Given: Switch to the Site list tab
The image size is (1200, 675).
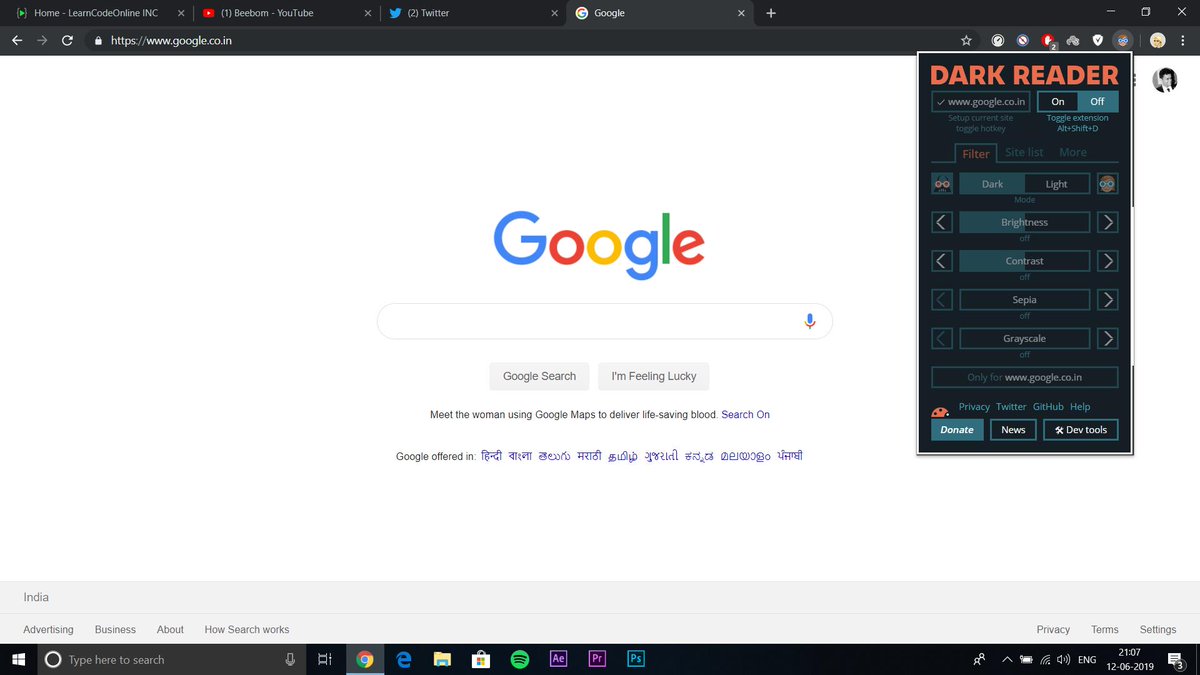Looking at the screenshot, I should (x=1023, y=152).
